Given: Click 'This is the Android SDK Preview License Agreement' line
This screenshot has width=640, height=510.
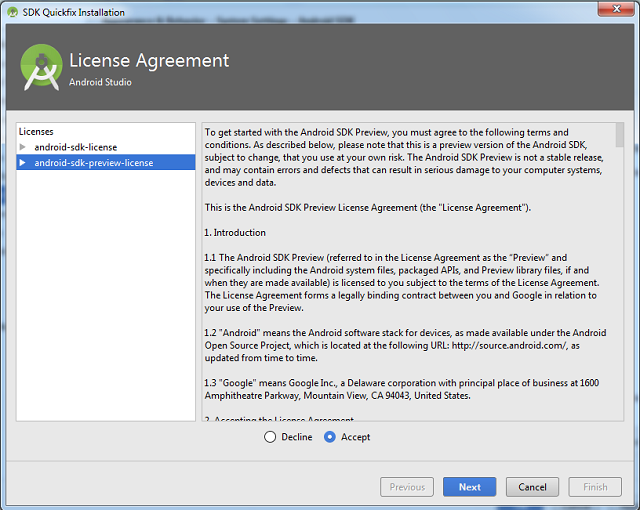Looking at the screenshot, I should pyautogui.click(x=367, y=208).
